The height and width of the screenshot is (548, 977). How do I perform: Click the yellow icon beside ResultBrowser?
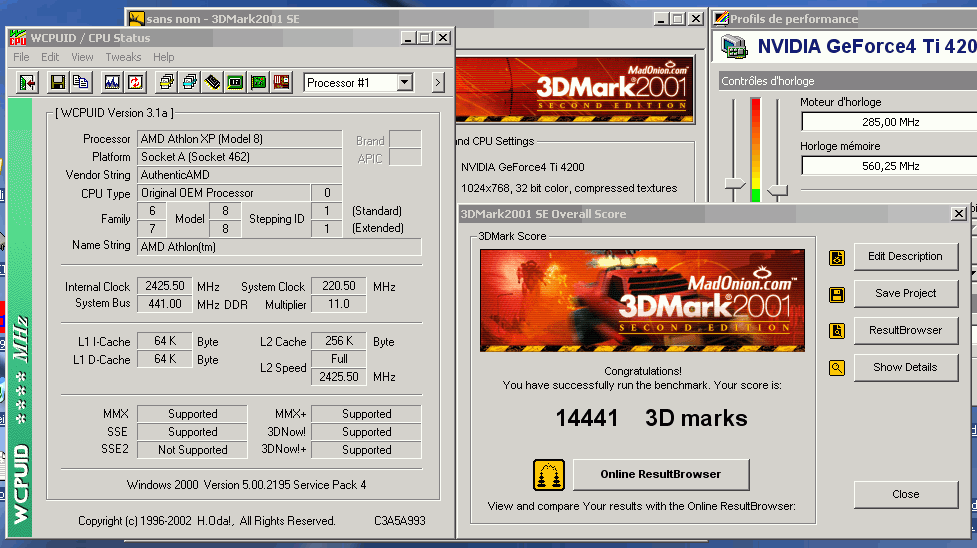click(x=837, y=331)
